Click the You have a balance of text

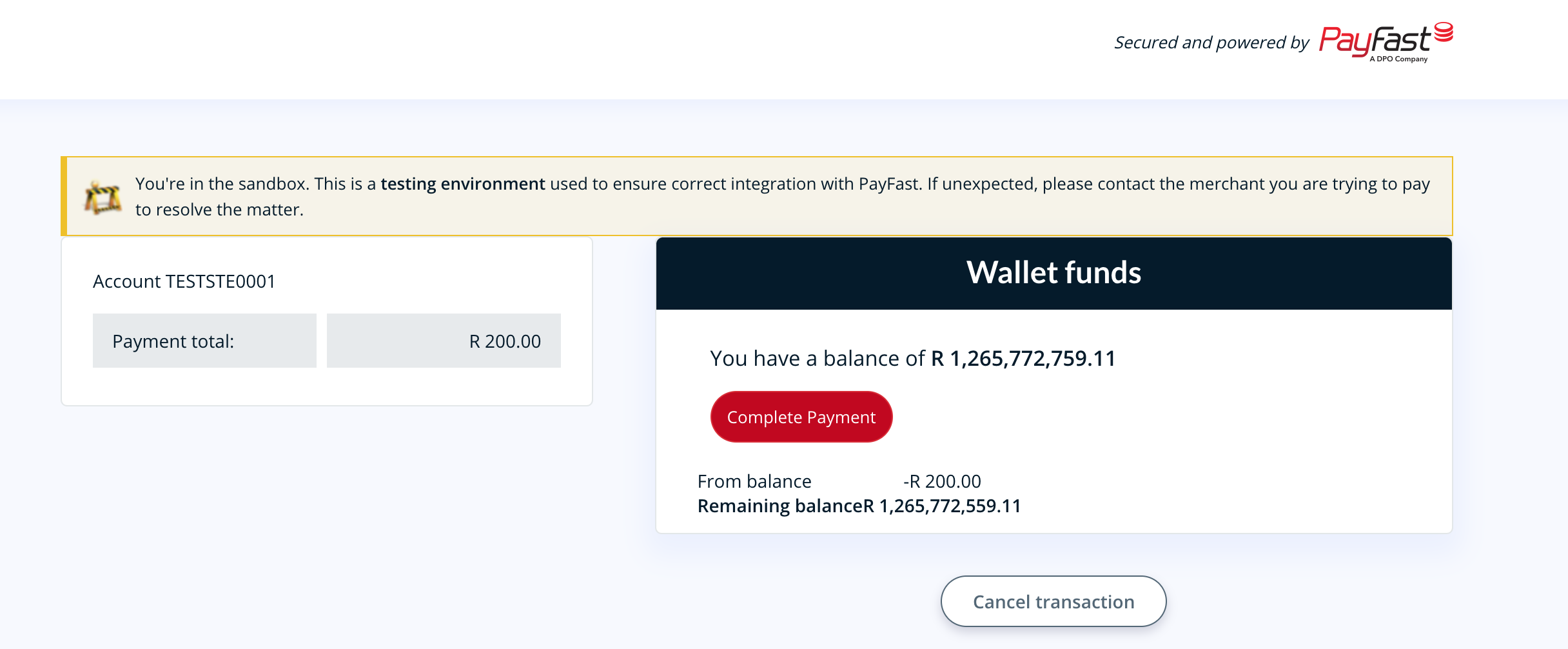[x=818, y=359]
